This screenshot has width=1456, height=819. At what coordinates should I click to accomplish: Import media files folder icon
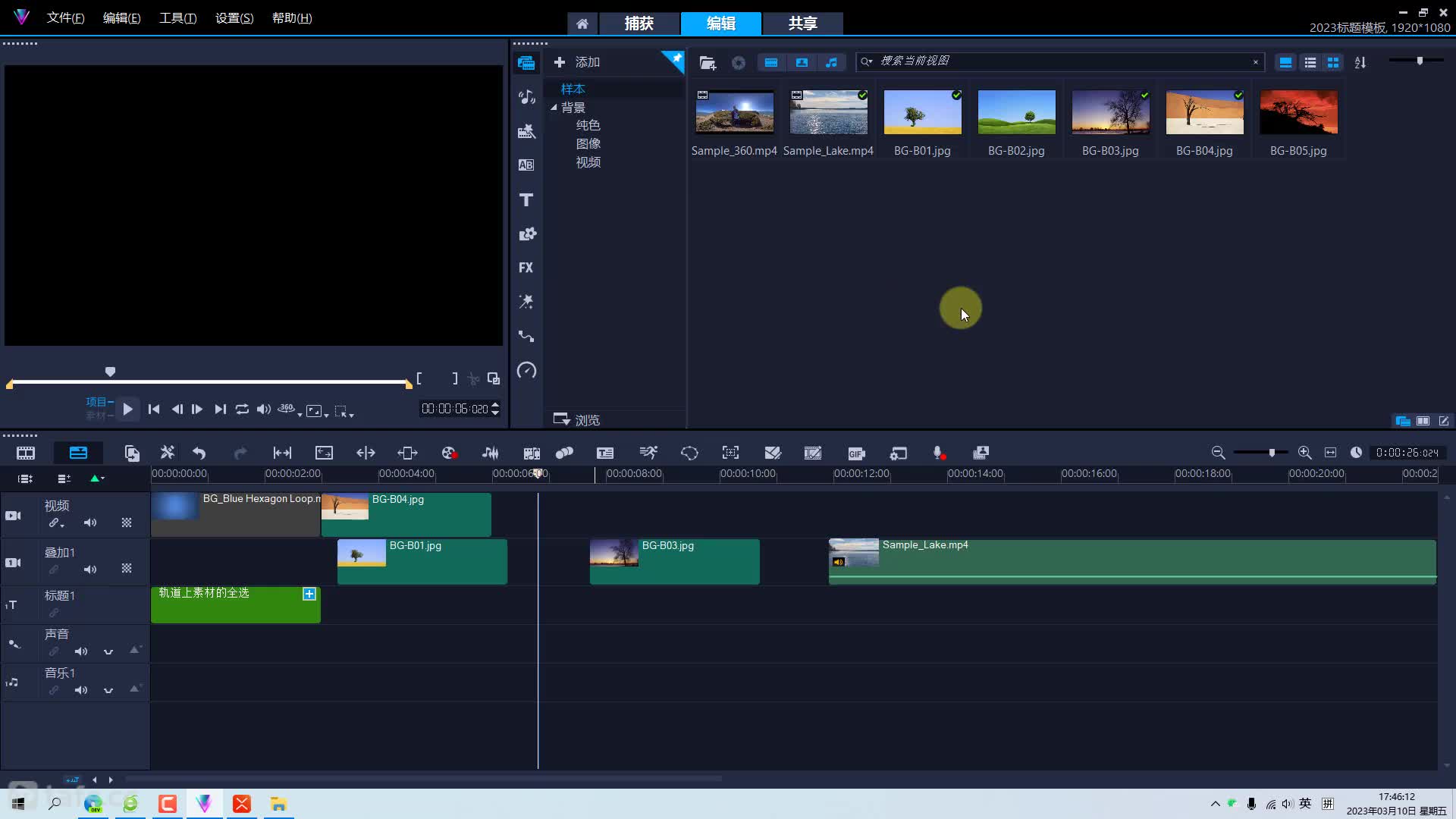click(708, 62)
